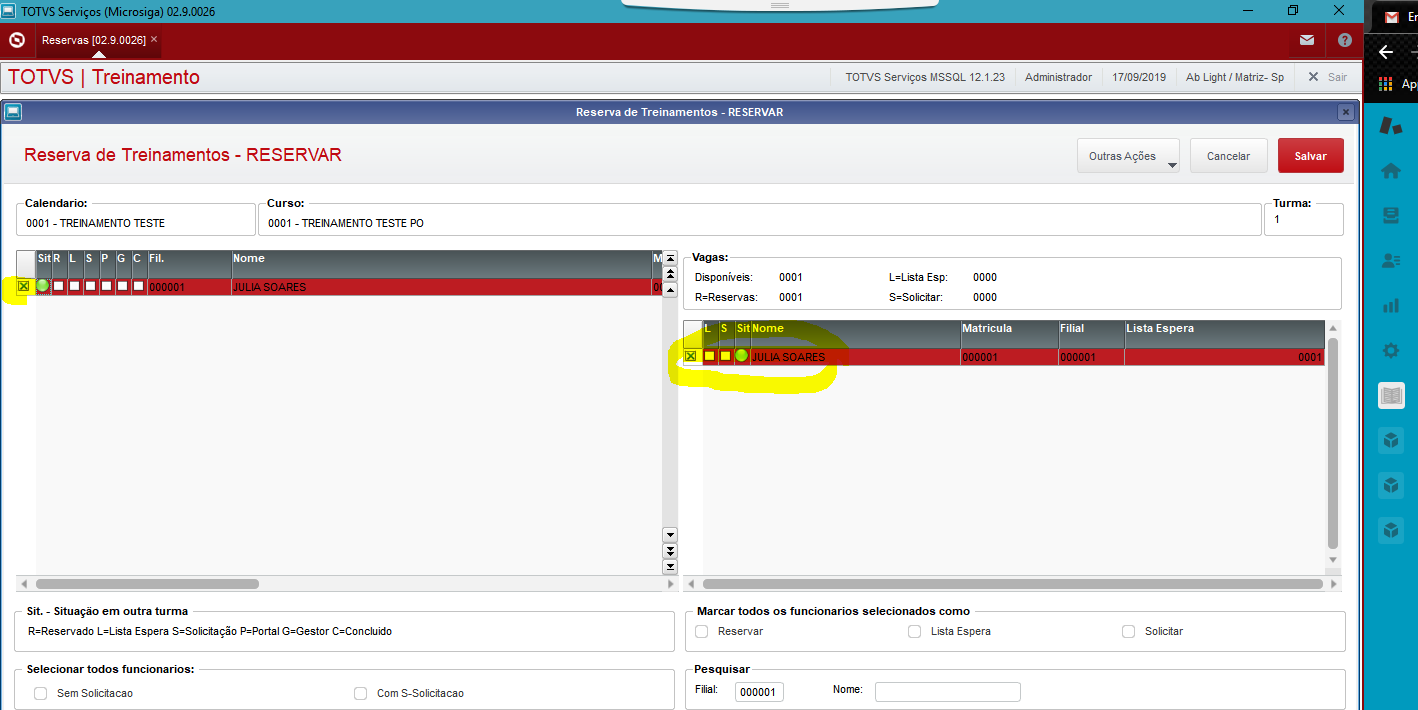Click window icon left of dialog title bar
This screenshot has width=1418, height=710.
click(x=12, y=112)
